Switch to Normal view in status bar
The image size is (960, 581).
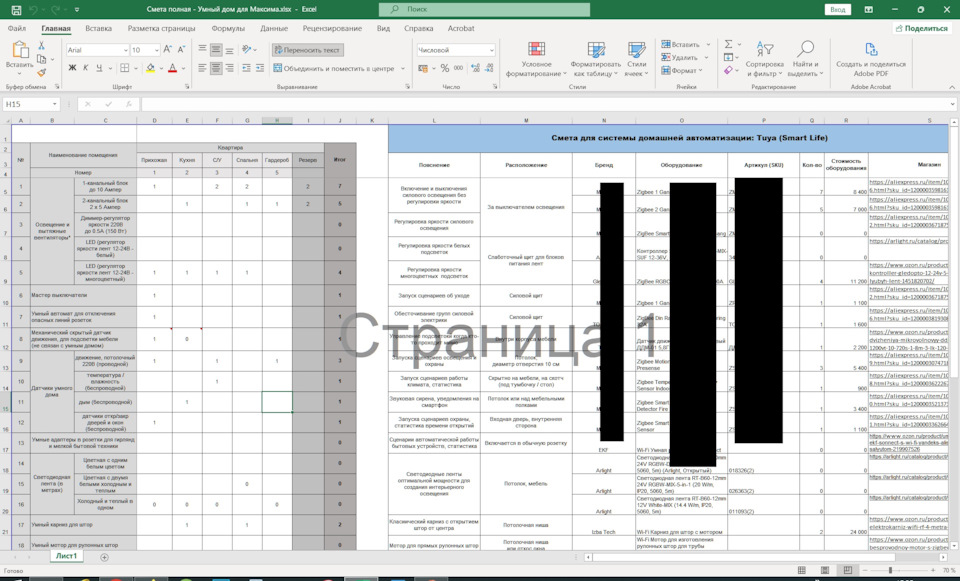pyautogui.click(x=802, y=571)
